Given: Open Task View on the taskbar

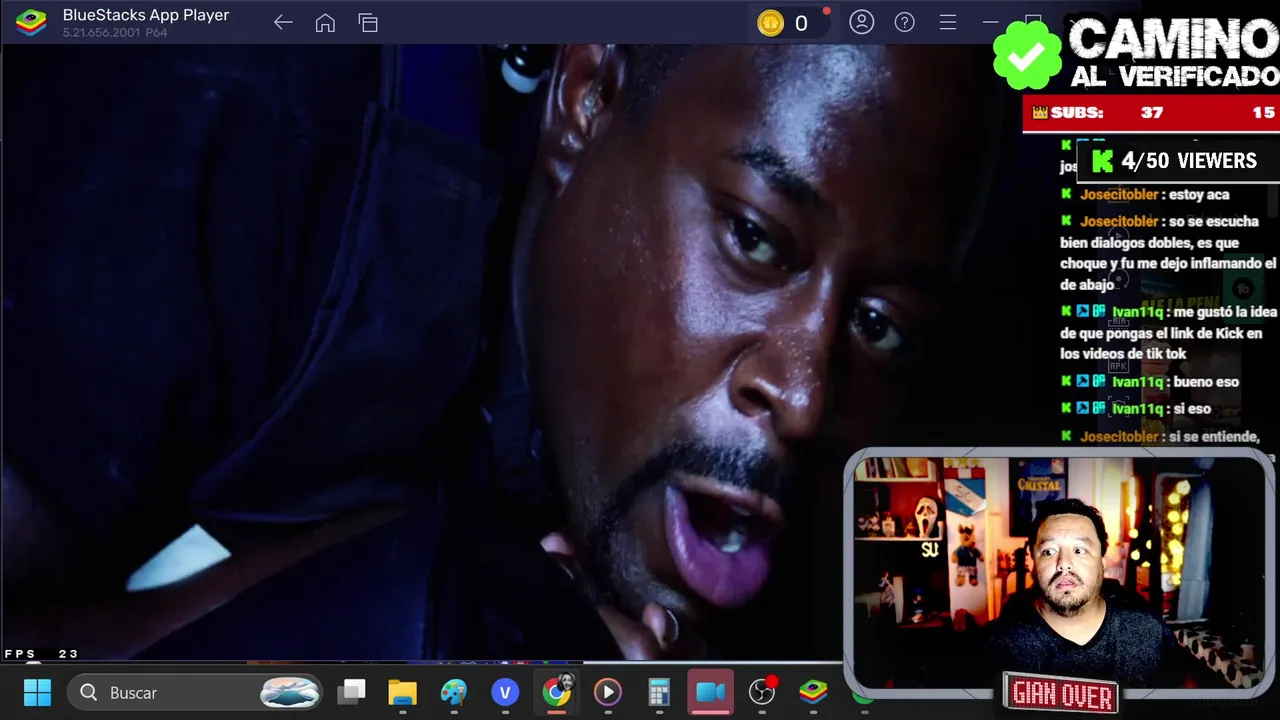Looking at the screenshot, I should (352, 692).
